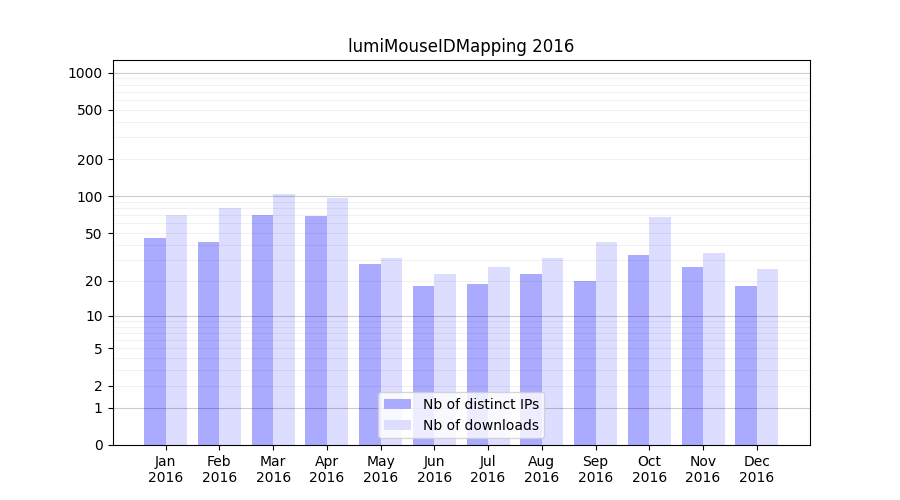The width and height of the screenshot is (900, 500).
Task: Select the 0 y-axis tick label
Action: 98,445
